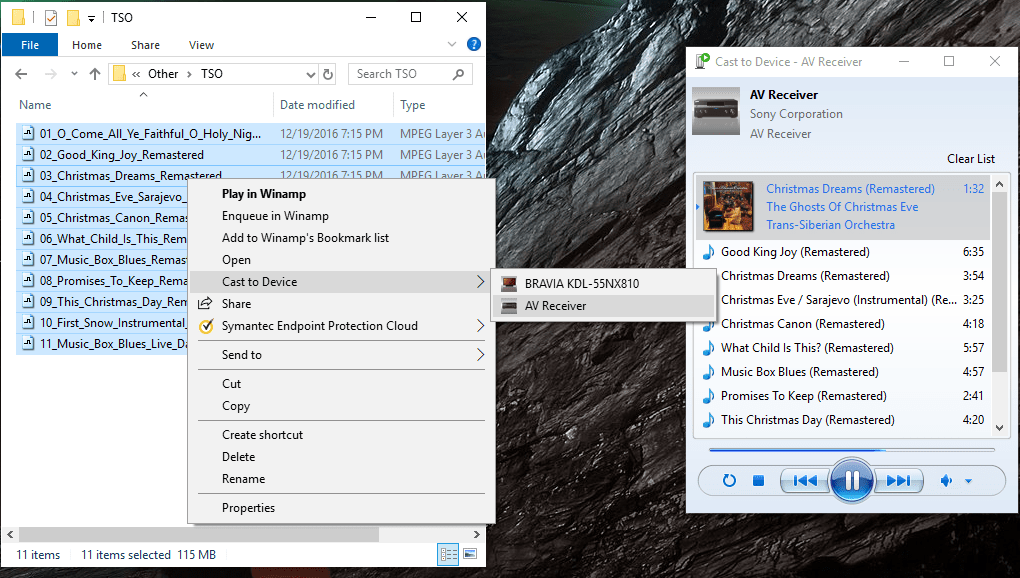Mute the Cast player volume
Image resolution: width=1020 pixels, height=578 pixels.
pyautogui.click(x=946, y=480)
